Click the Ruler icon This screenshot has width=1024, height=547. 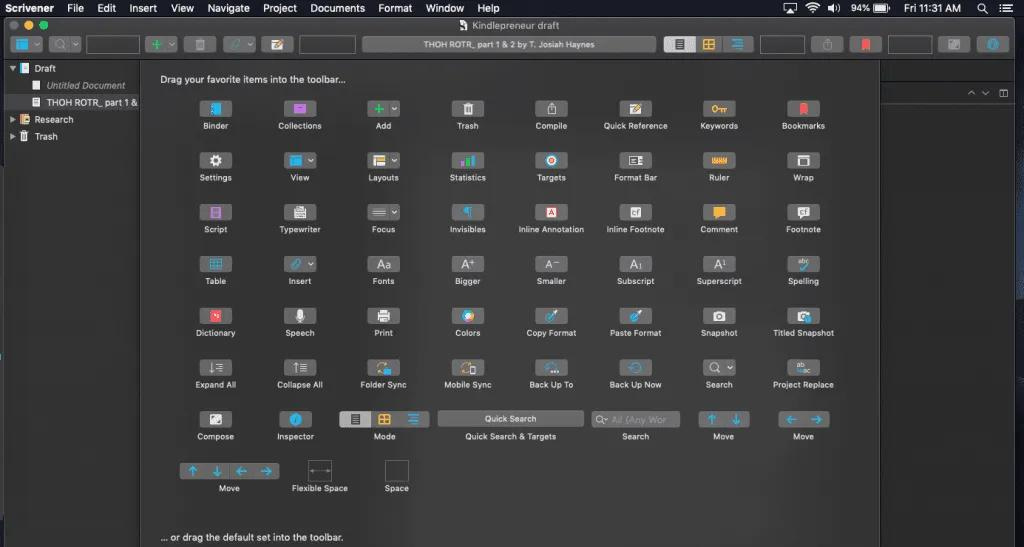719,161
